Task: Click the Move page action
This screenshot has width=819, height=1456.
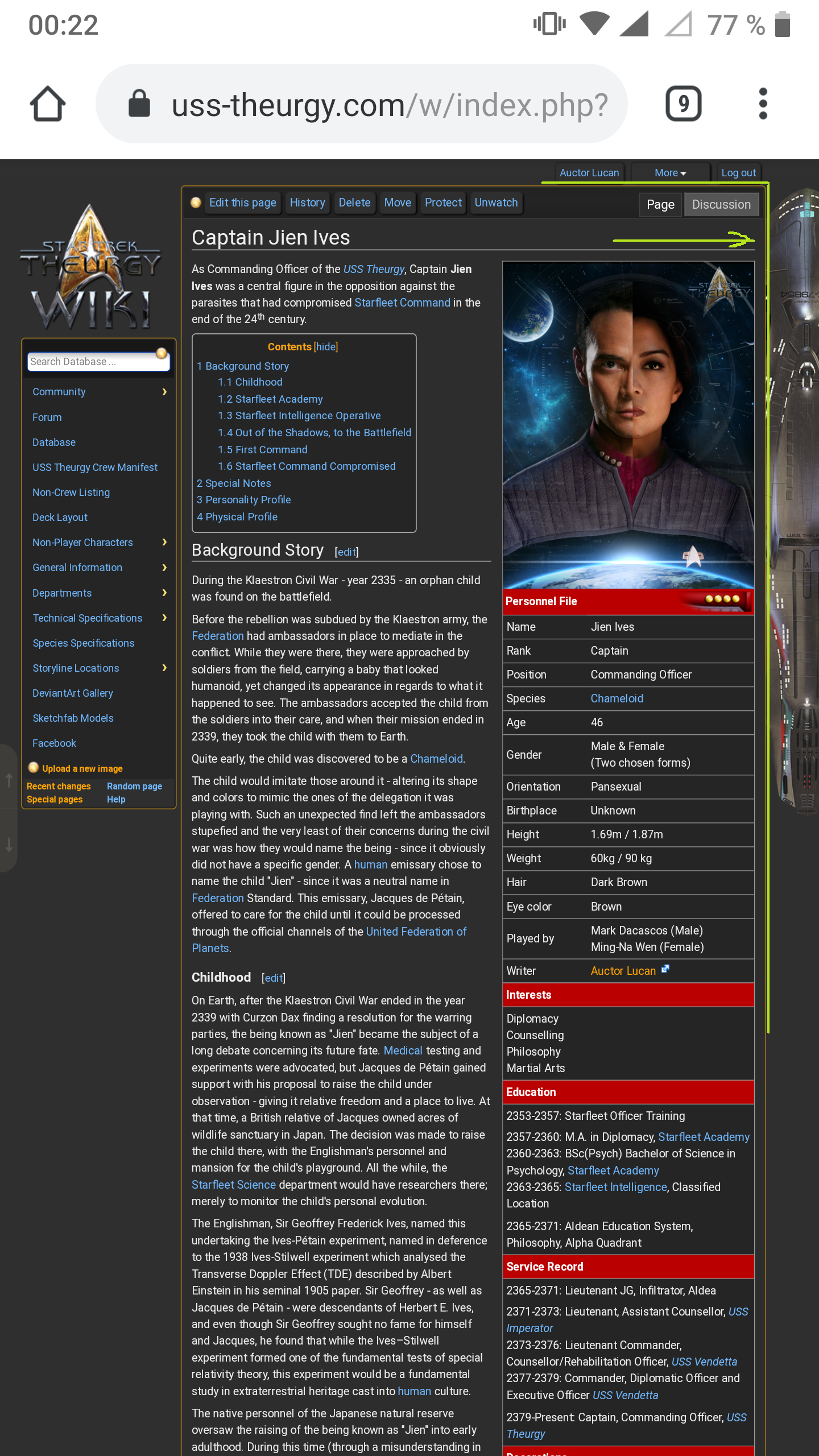Action: (x=398, y=202)
